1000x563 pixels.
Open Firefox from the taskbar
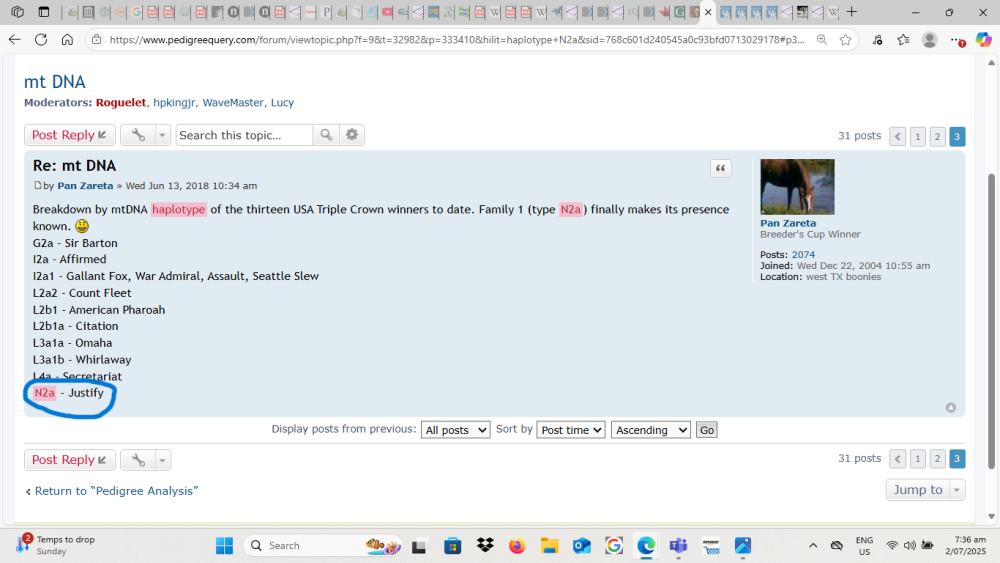pos(517,545)
